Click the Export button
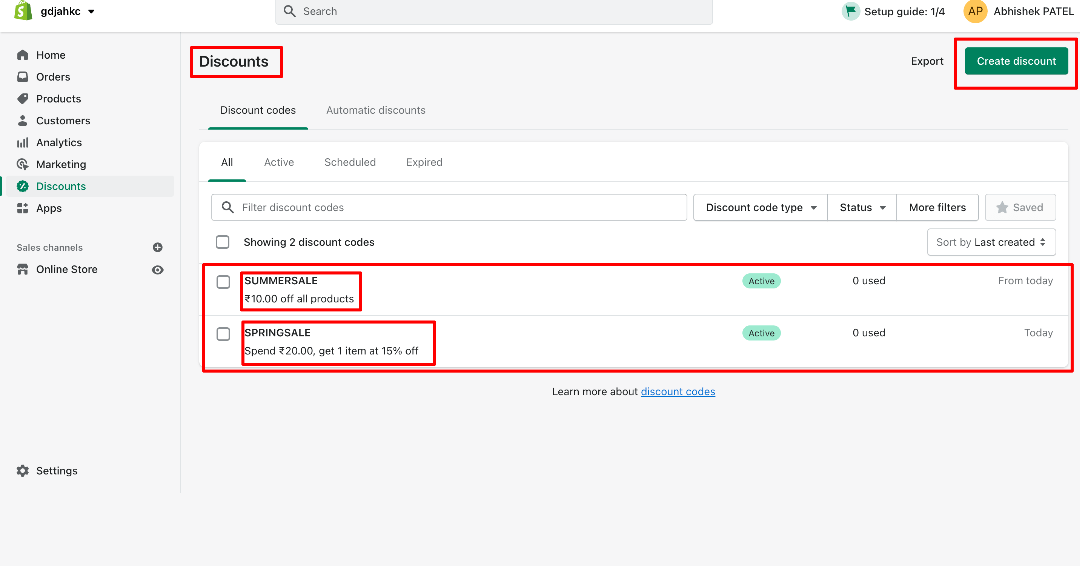Screen dimensions: 1080x566 click(x=927, y=61)
